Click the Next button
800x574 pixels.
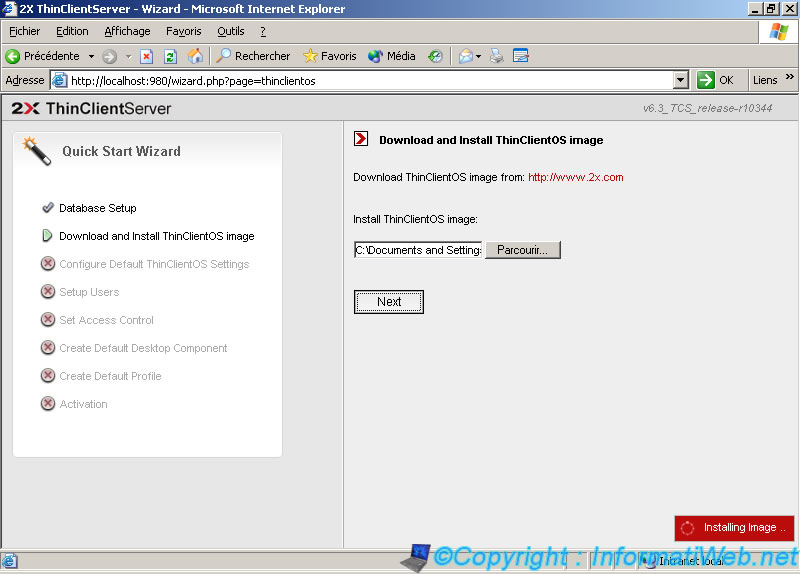[x=389, y=302]
